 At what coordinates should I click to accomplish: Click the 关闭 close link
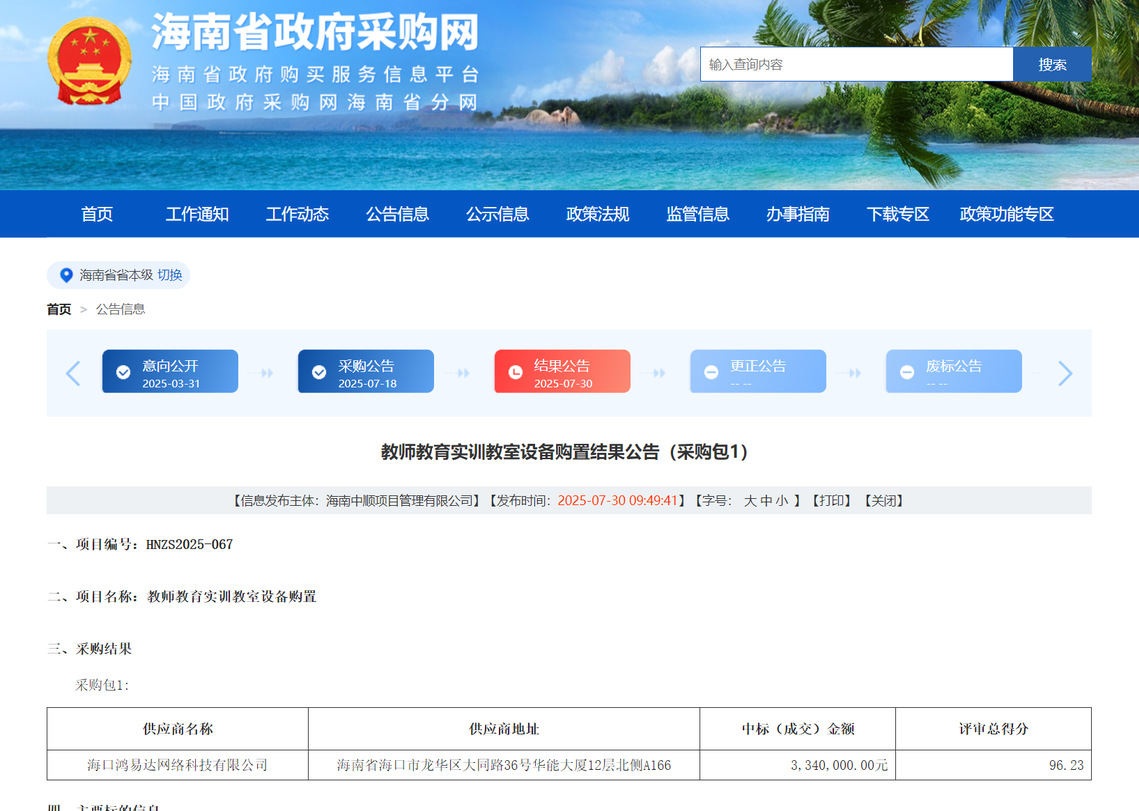[x=884, y=501]
